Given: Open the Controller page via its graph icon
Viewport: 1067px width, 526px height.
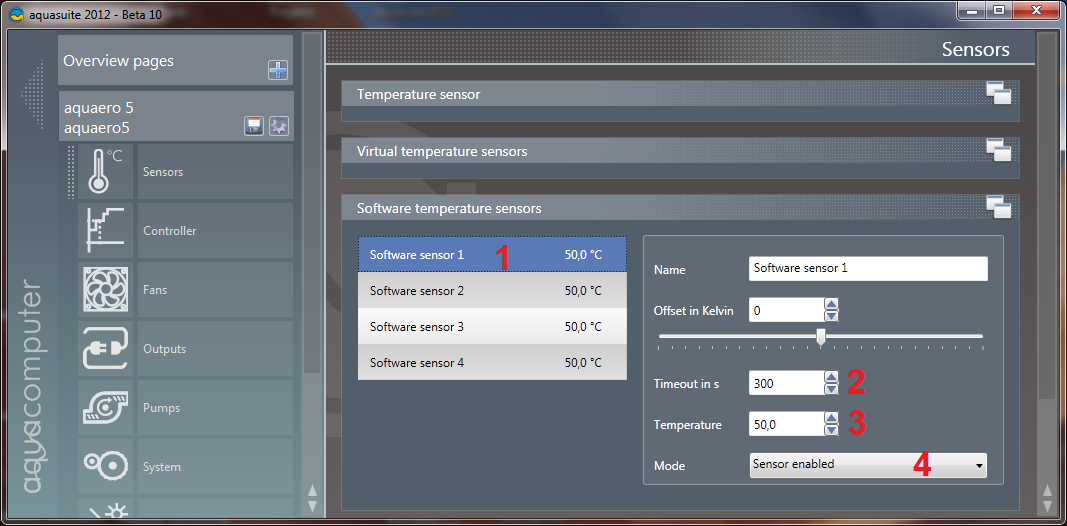Looking at the screenshot, I should tap(105, 231).
